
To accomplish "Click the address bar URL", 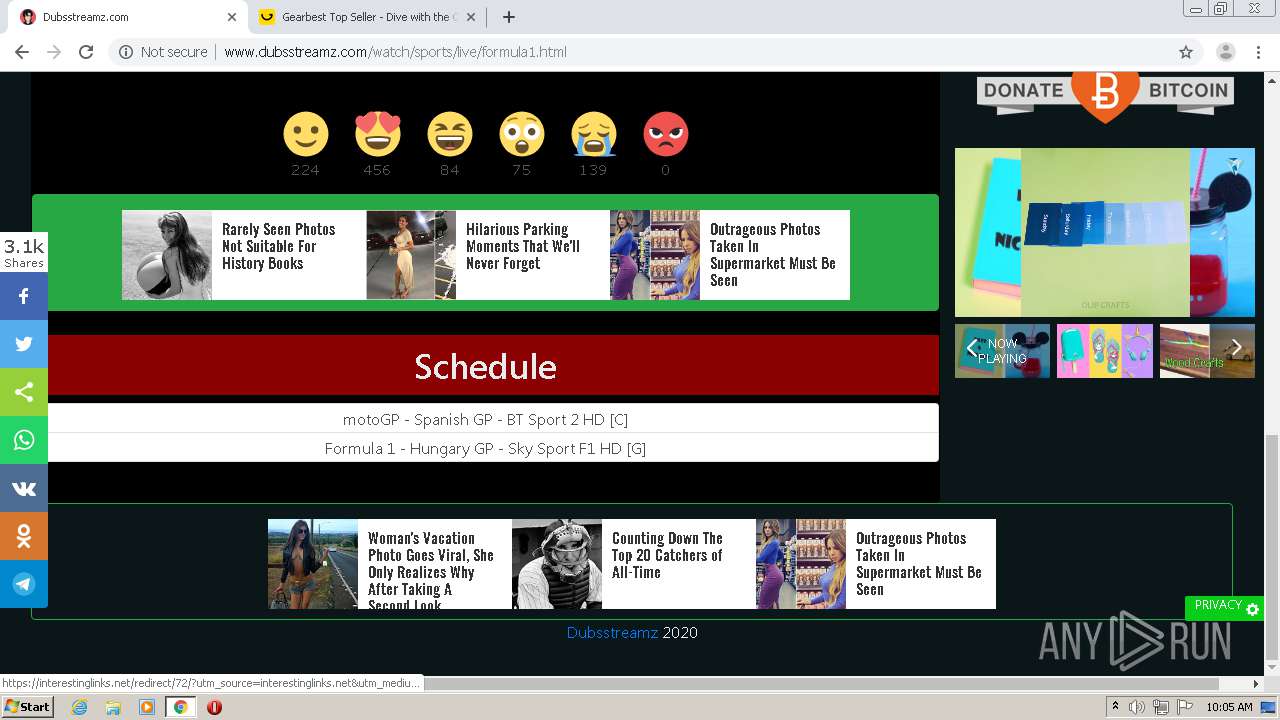I will click(395, 52).
